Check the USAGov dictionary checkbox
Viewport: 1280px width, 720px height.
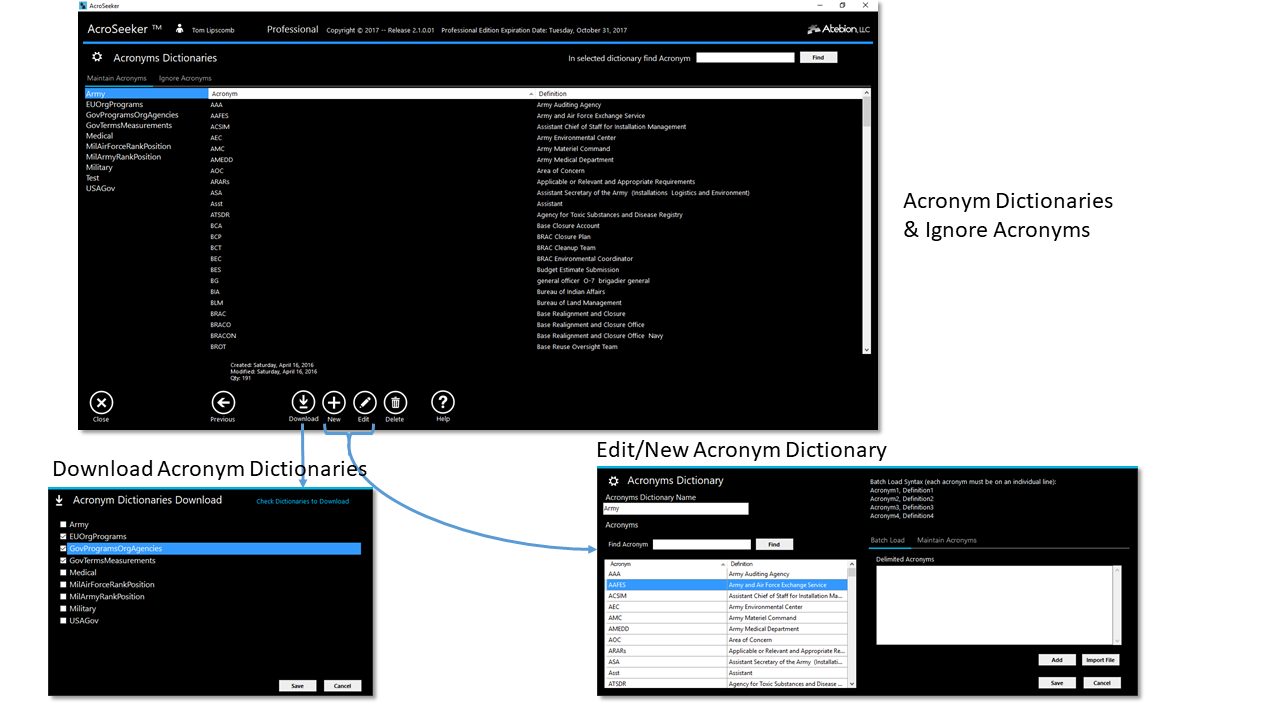(64, 621)
